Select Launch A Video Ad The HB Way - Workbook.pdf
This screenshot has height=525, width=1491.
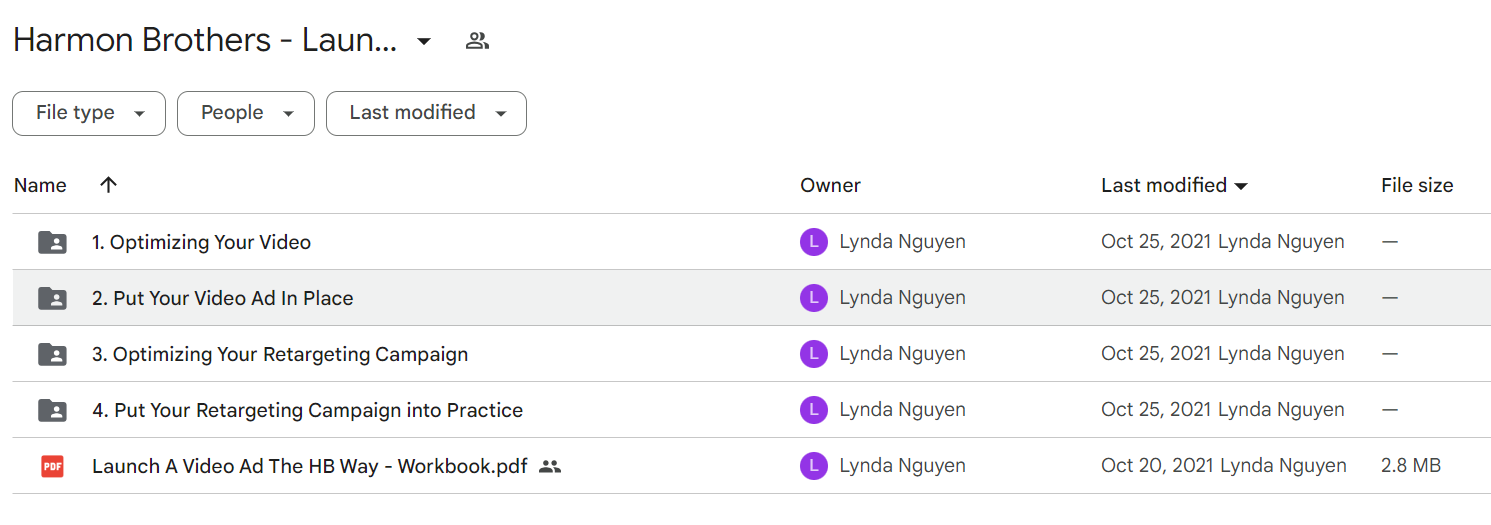click(751, 466)
